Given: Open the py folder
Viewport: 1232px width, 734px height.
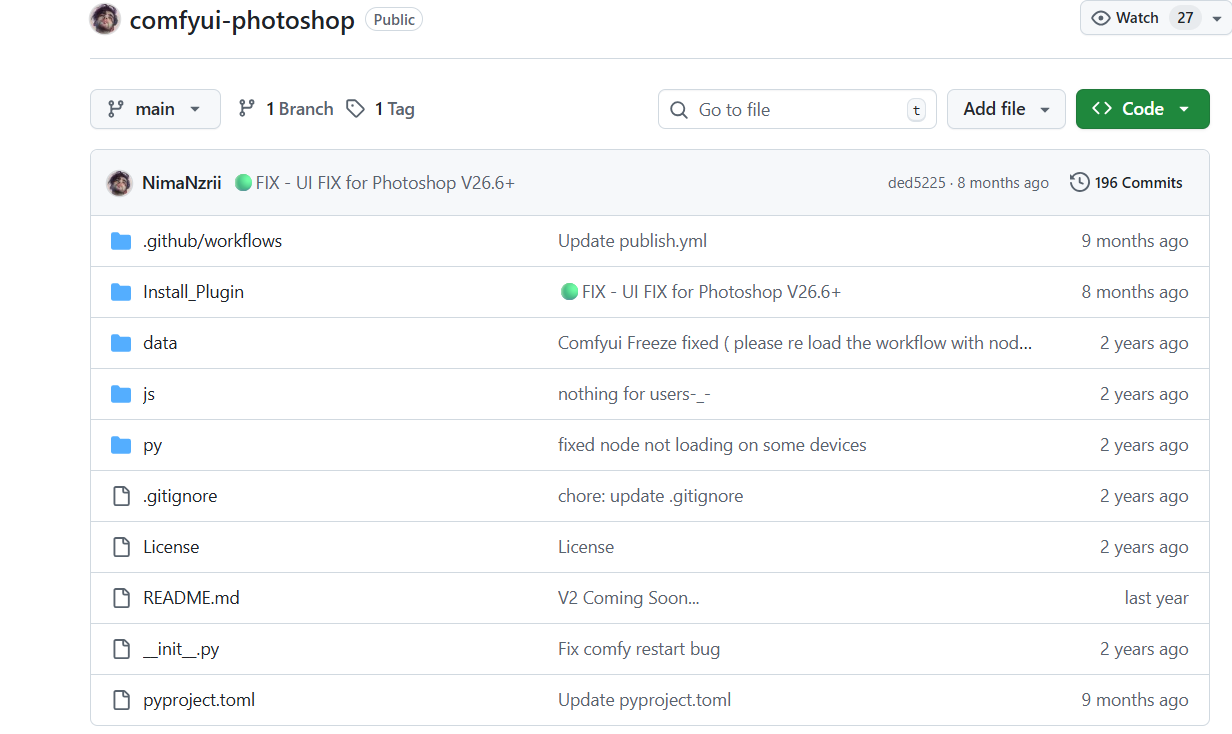Looking at the screenshot, I should (x=152, y=445).
